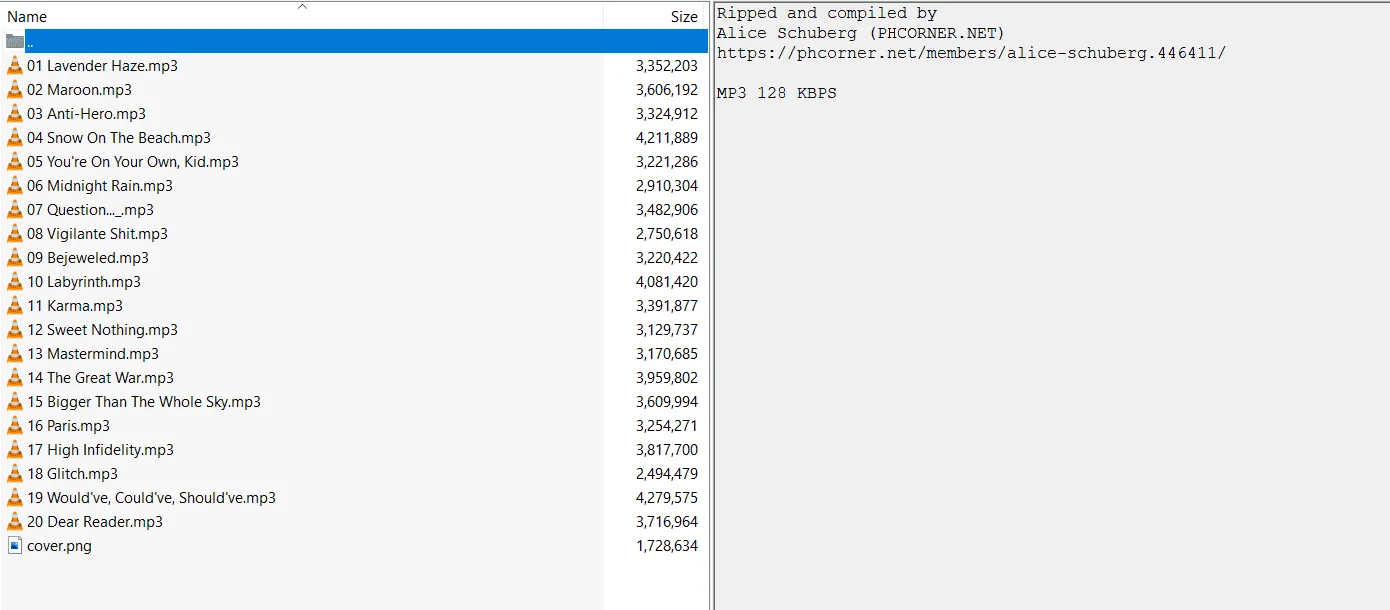Viewport: 1390px width, 610px height.
Task: Select the file name 14 The Great War.mp3
Action: [100, 378]
